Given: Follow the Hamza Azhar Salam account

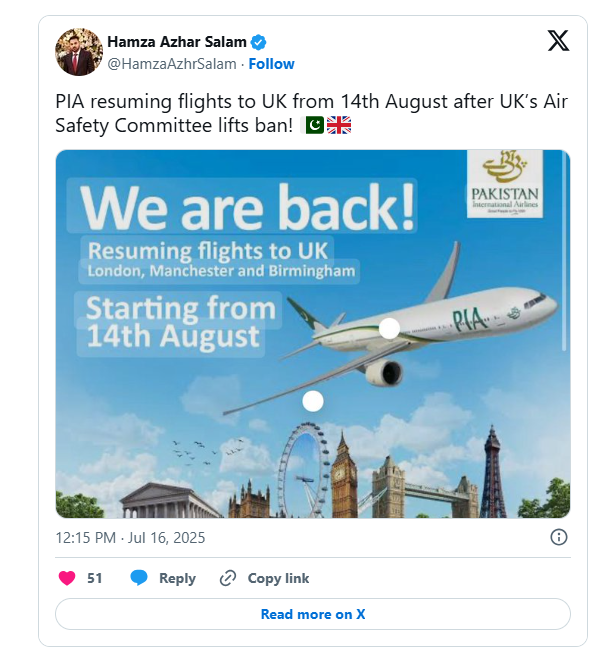Looking at the screenshot, I should pos(271,64).
